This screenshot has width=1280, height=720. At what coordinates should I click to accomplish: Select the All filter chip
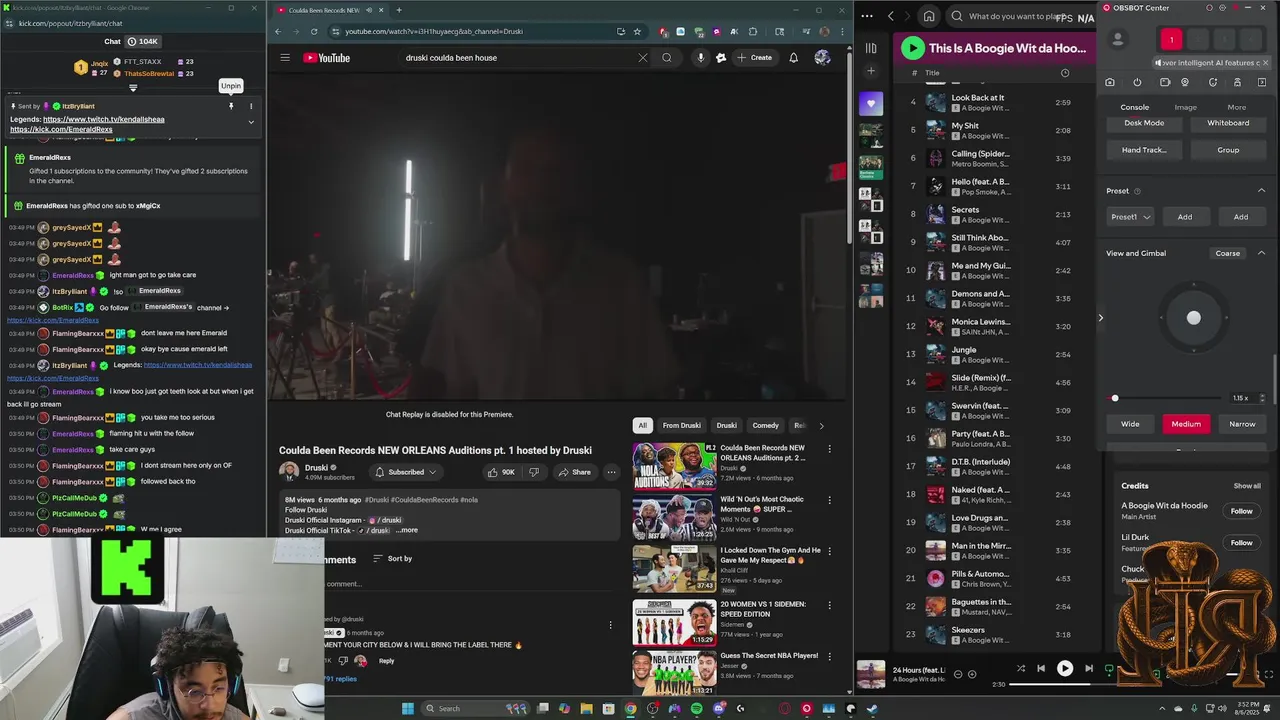642,425
